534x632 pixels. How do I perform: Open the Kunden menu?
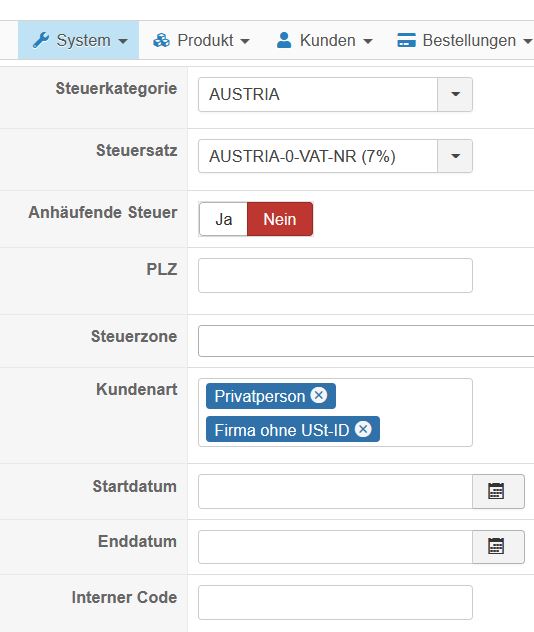click(324, 40)
